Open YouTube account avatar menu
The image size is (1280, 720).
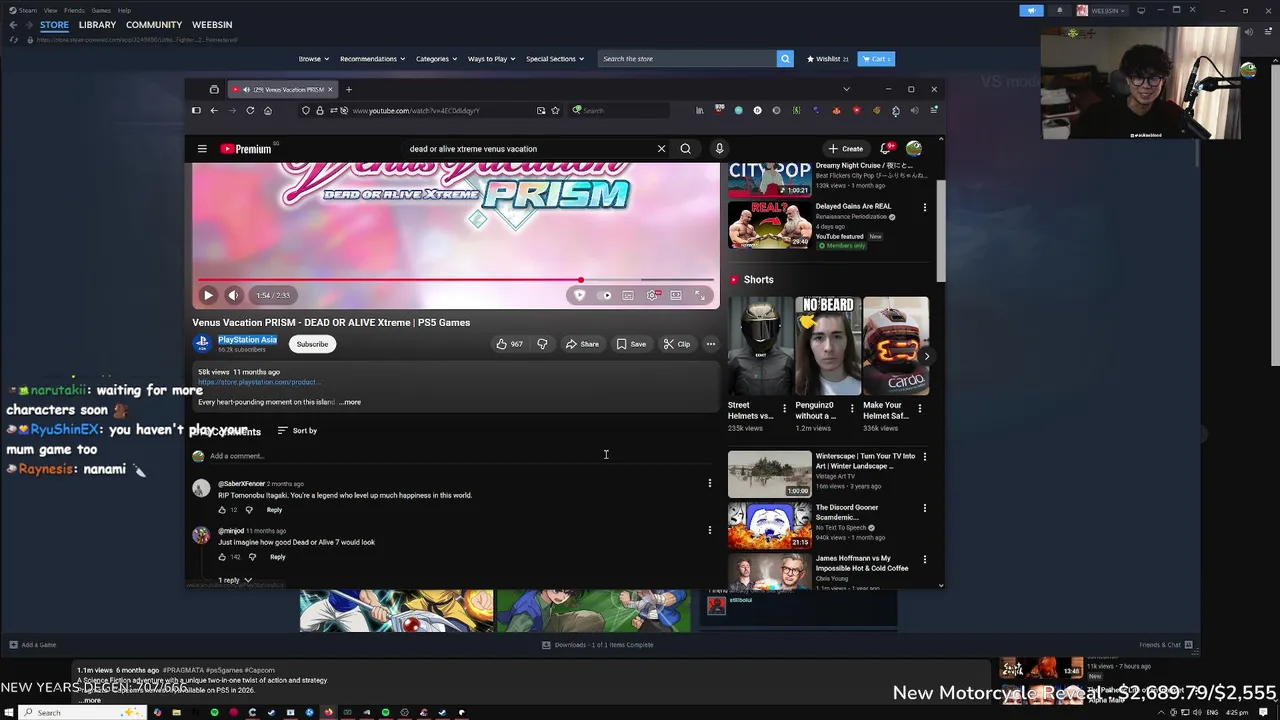click(914, 149)
